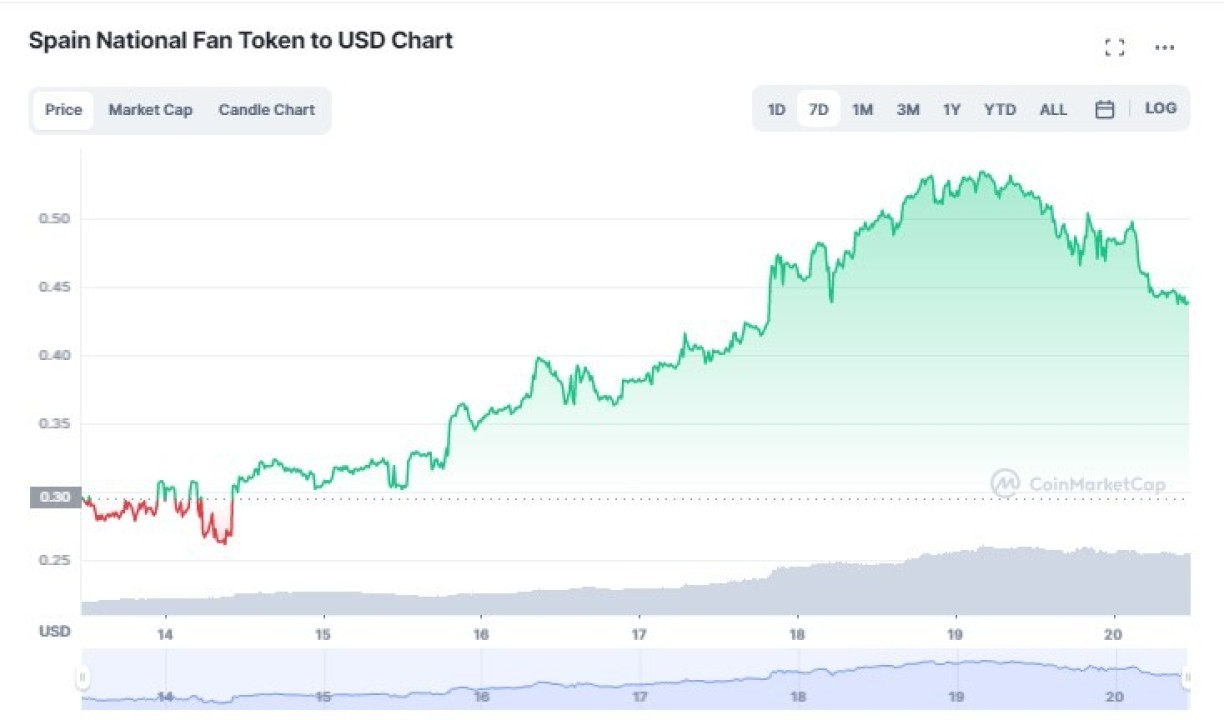Toggle the LOG scale option

tap(1160, 108)
